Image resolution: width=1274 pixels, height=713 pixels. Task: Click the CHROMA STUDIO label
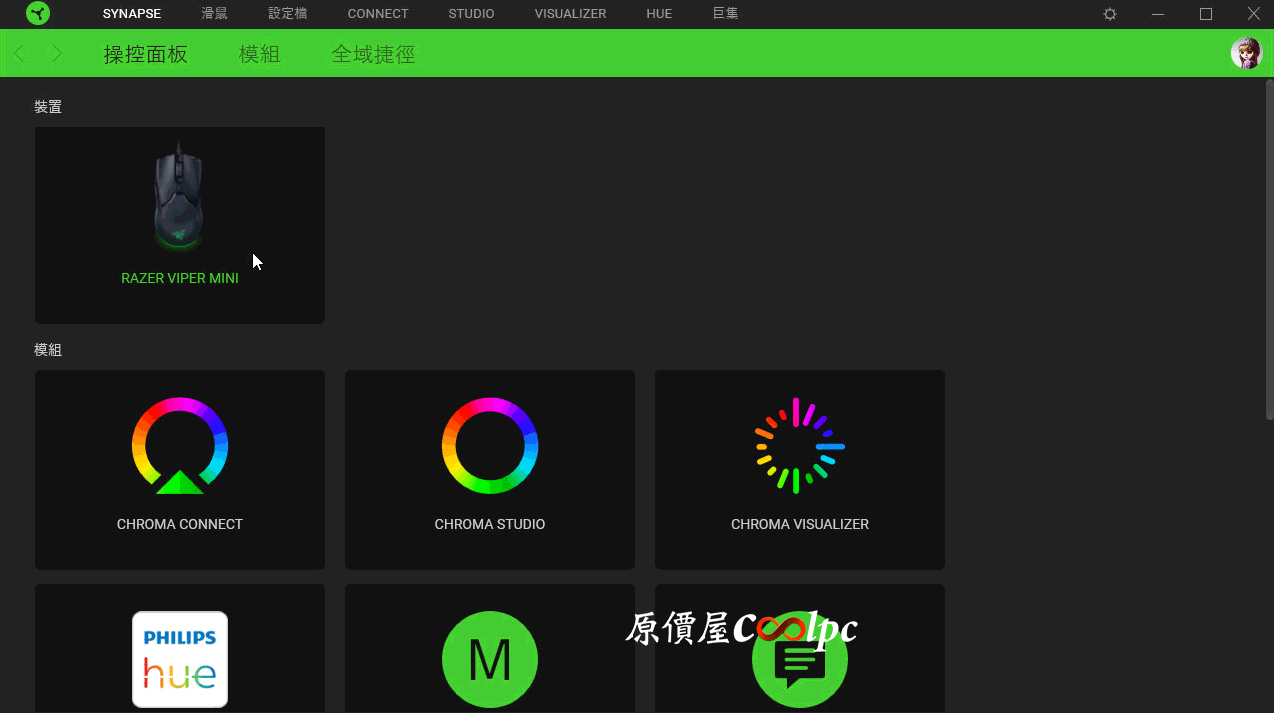point(490,524)
